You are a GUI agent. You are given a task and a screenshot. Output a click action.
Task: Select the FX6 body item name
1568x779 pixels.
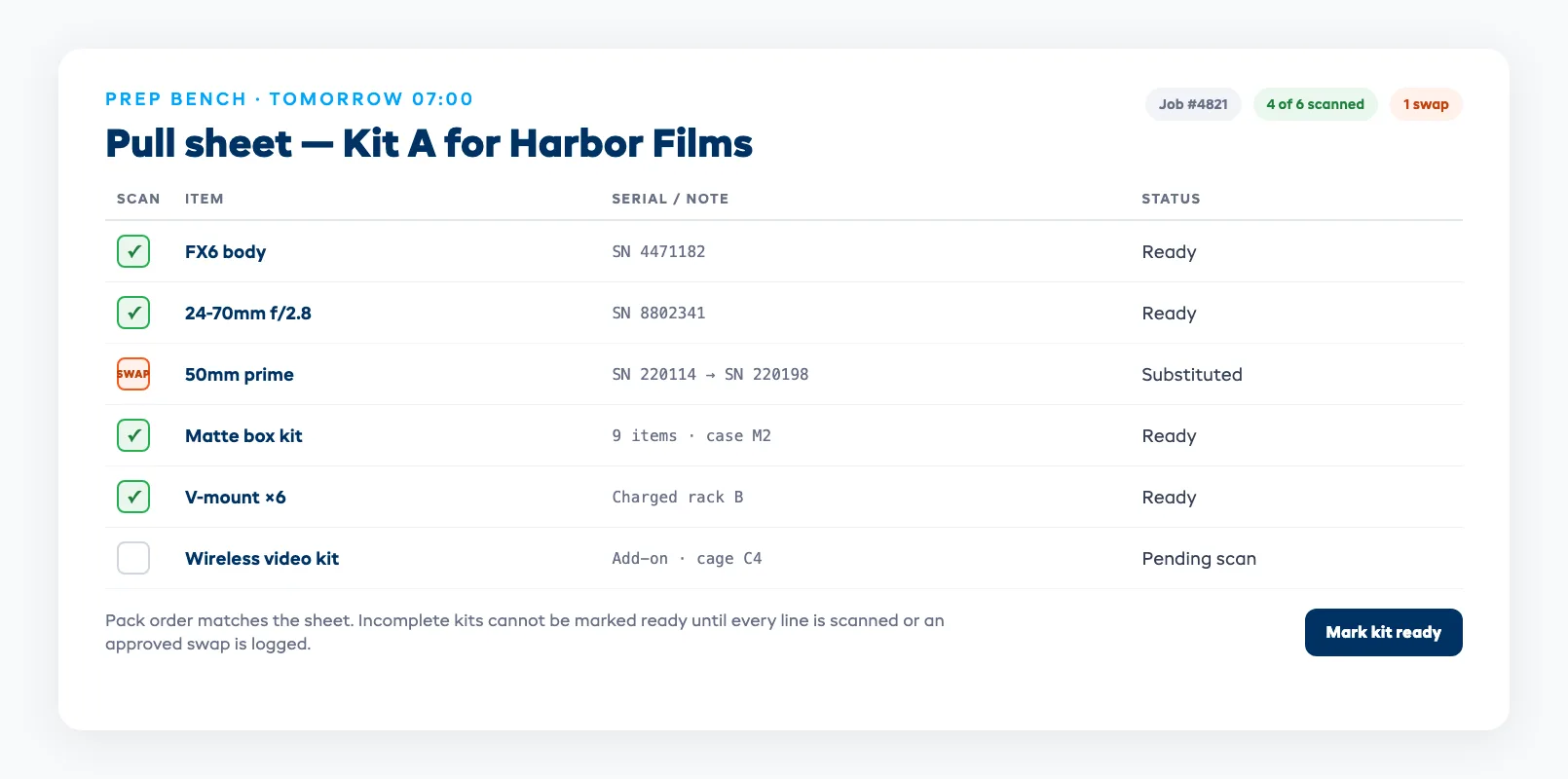click(225, 251)
